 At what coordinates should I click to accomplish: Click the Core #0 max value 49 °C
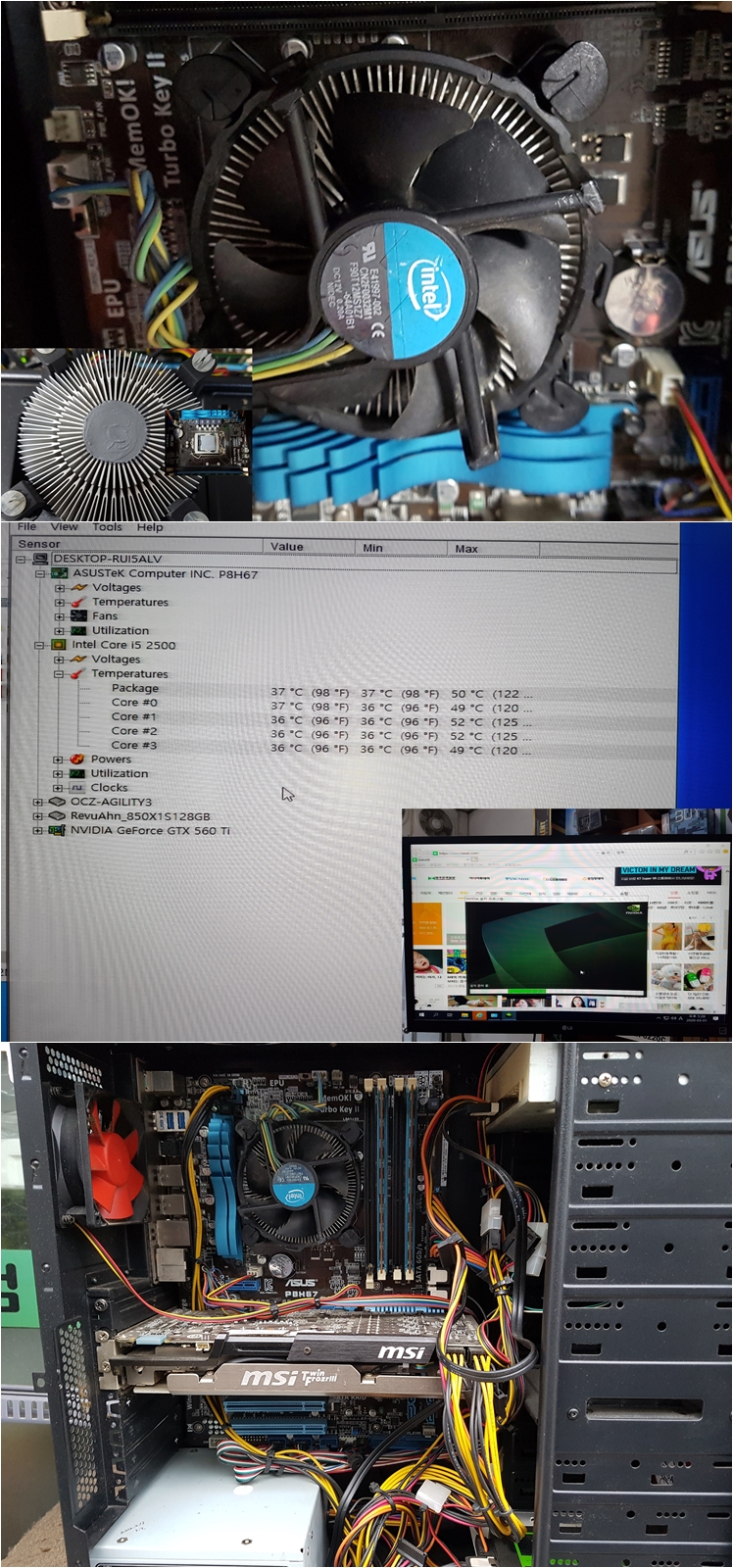click(x=466, y=707)
